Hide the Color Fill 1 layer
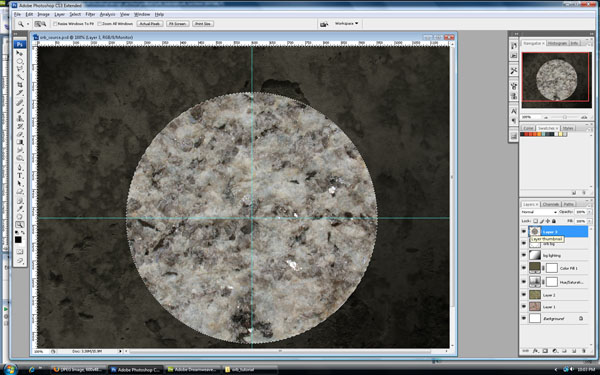 pyautogui.click(x=524, y=268)
